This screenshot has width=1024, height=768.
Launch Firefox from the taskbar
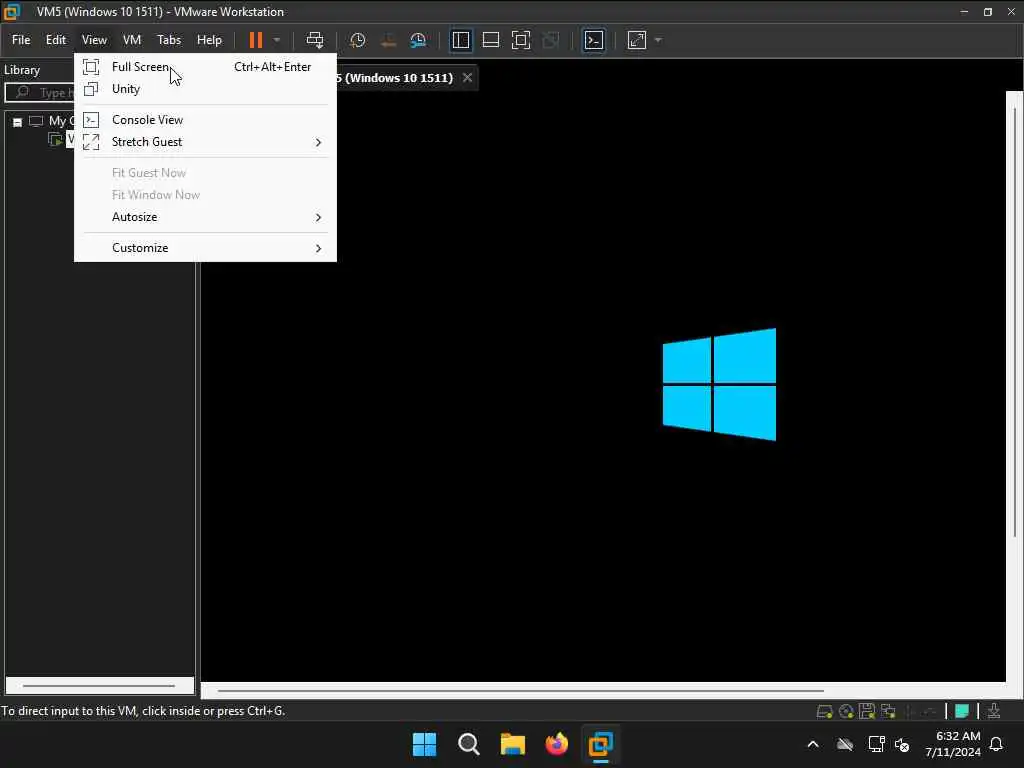[556, 744]
